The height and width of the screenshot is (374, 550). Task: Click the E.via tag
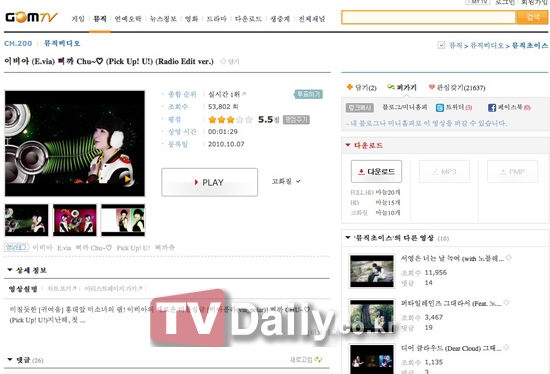[64, 248]
